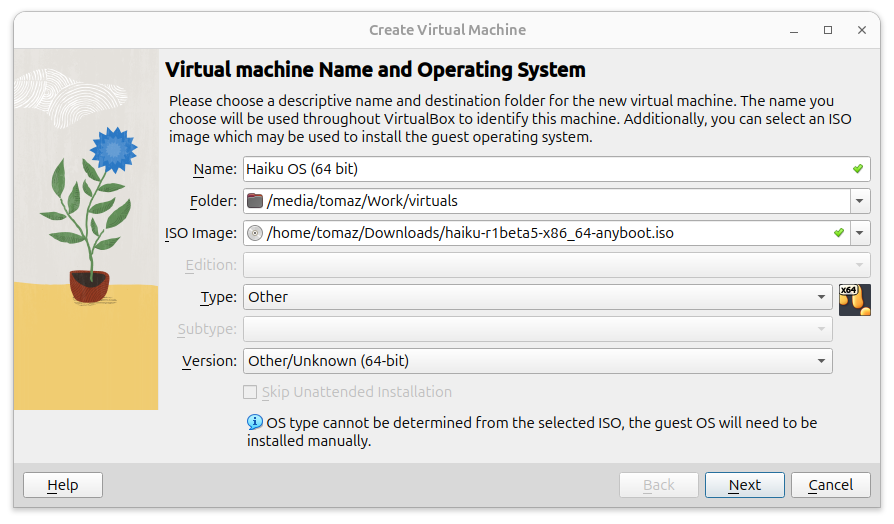The height and width of the screenshot is (524, 894).
Task: Click the Subtype: label
Action: coord(207,329)
